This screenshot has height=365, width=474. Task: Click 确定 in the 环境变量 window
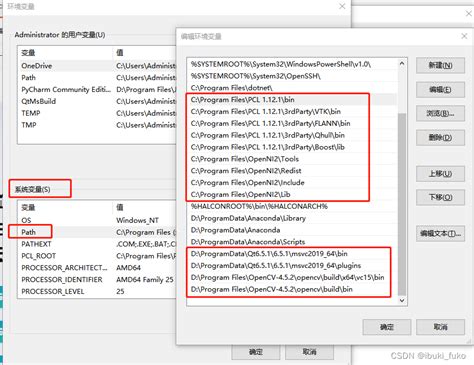point(256,352)
